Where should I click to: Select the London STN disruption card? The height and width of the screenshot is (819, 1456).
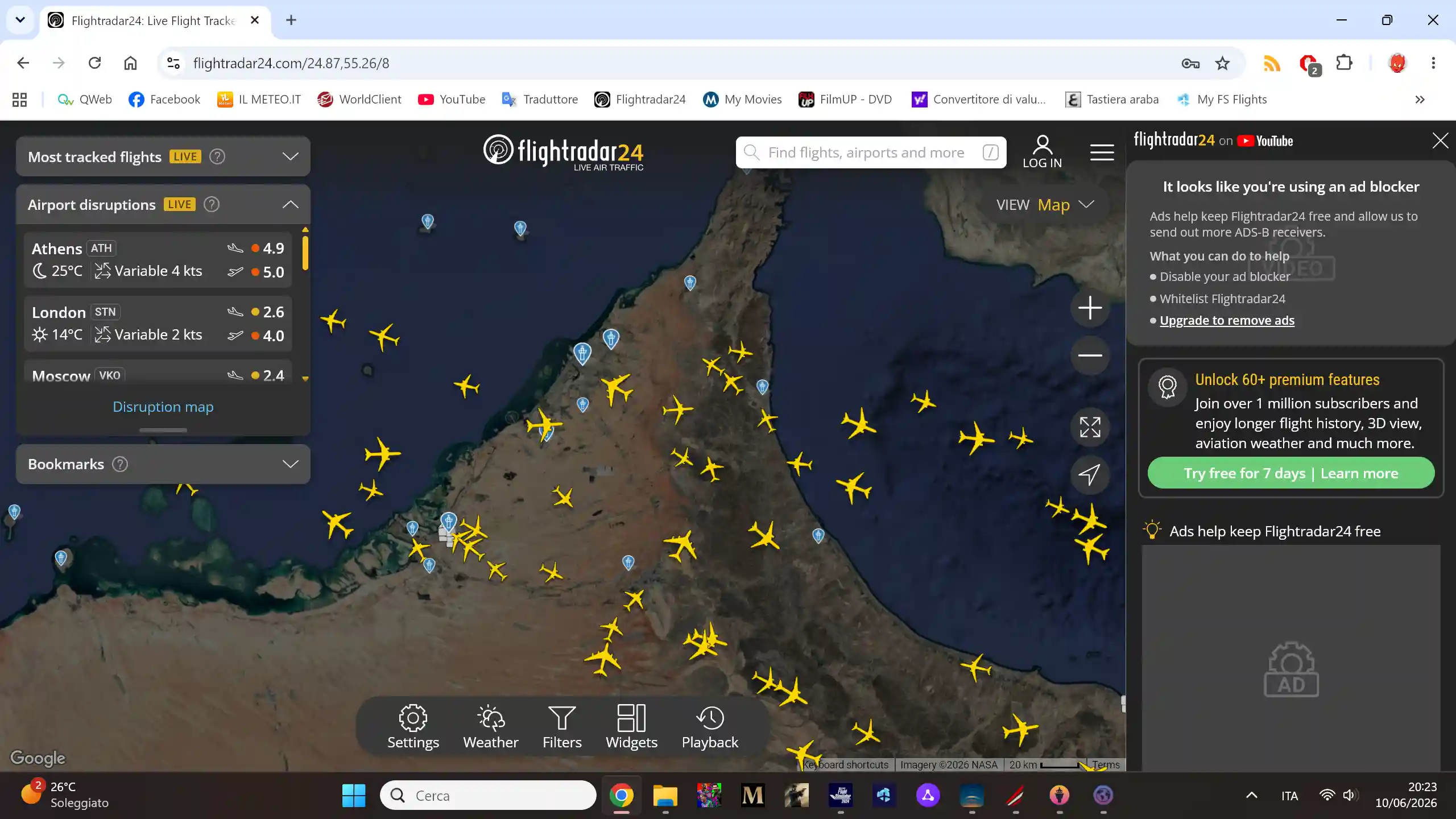click(x=158, y=323)
